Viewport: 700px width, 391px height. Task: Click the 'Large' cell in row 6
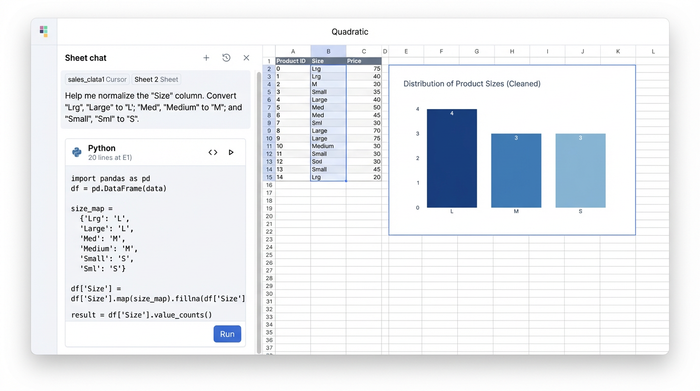tap(328, 100)
